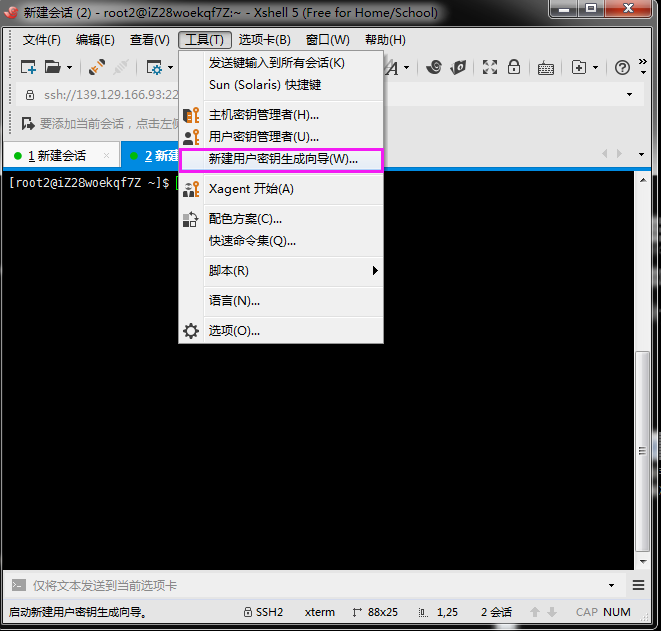Expand the font dropdown arrow
The image size is (661, 631).
coord(406,67)
